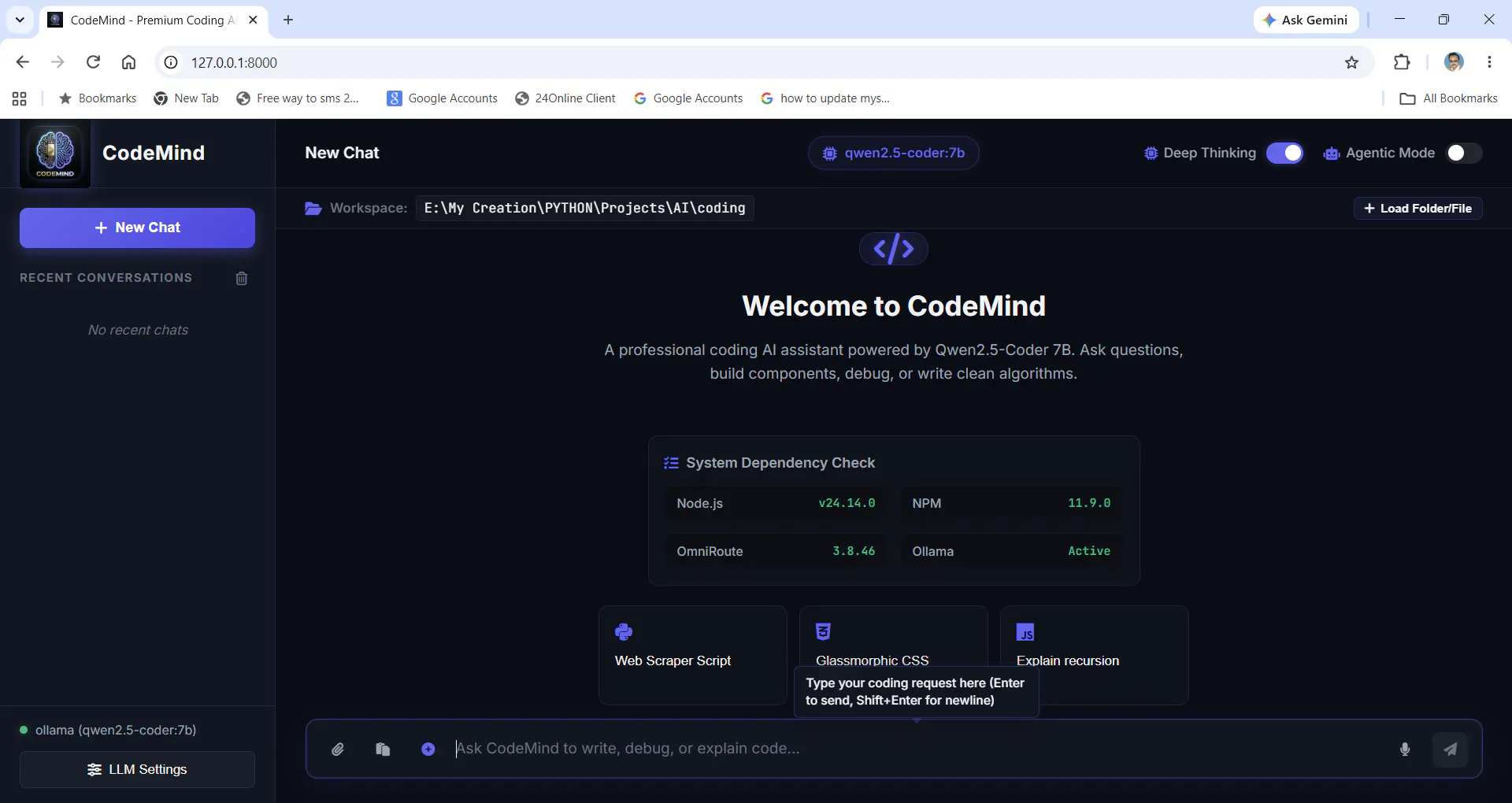1512x803 pixels.
Task: Open LLM Settings panel
Action: 137,769
